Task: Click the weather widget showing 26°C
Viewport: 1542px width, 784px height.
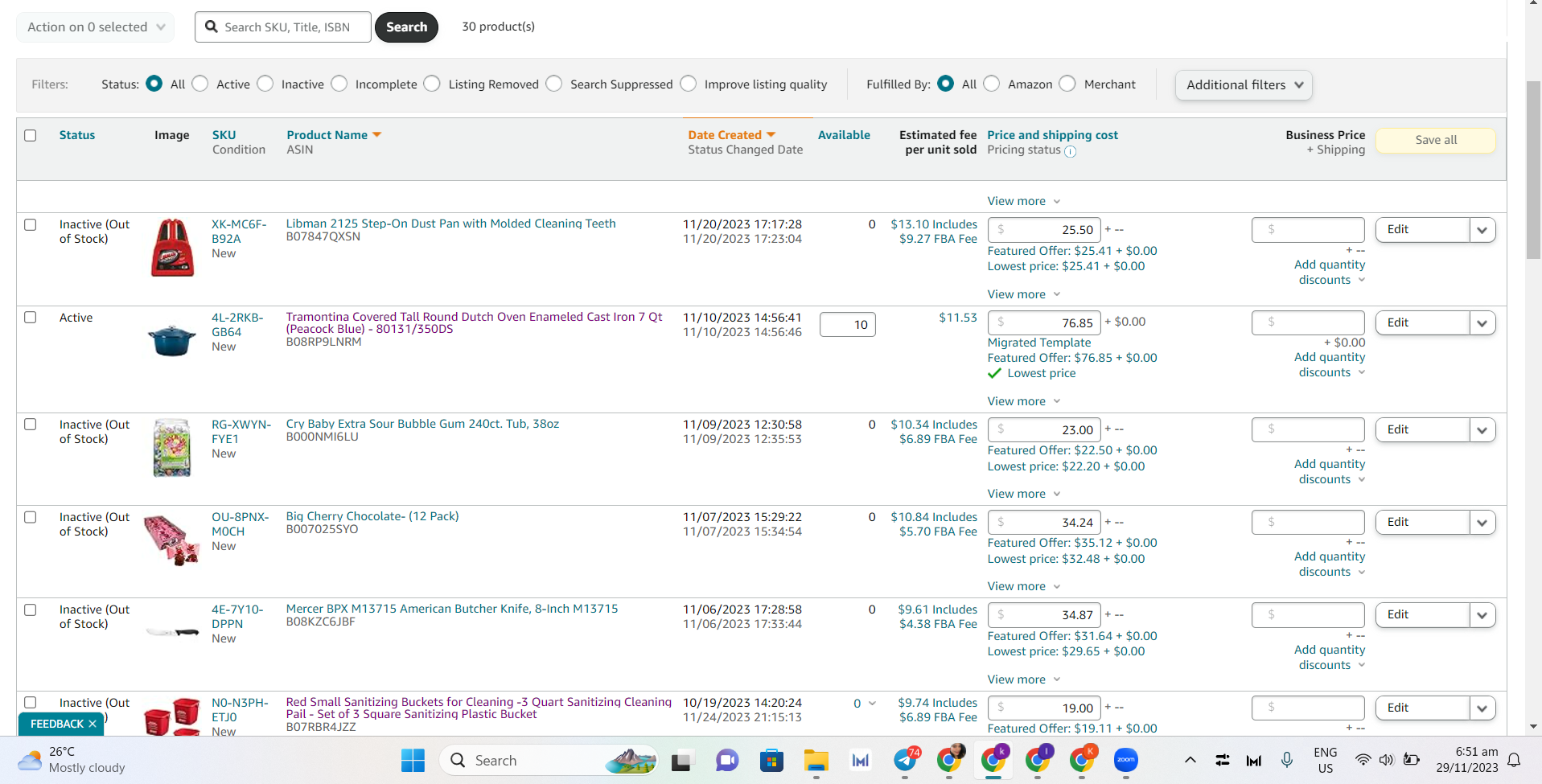Action: [72, 760]
